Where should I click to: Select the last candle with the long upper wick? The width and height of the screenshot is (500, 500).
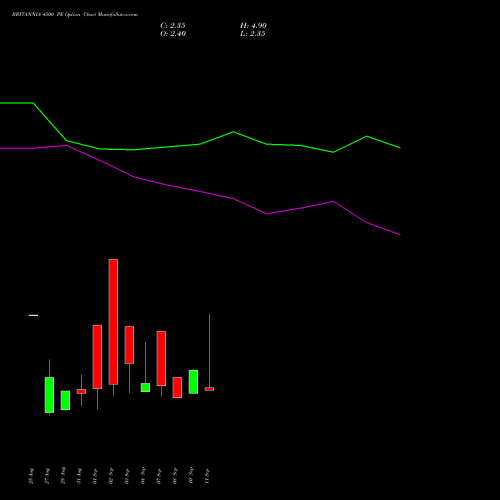[209, 389]
